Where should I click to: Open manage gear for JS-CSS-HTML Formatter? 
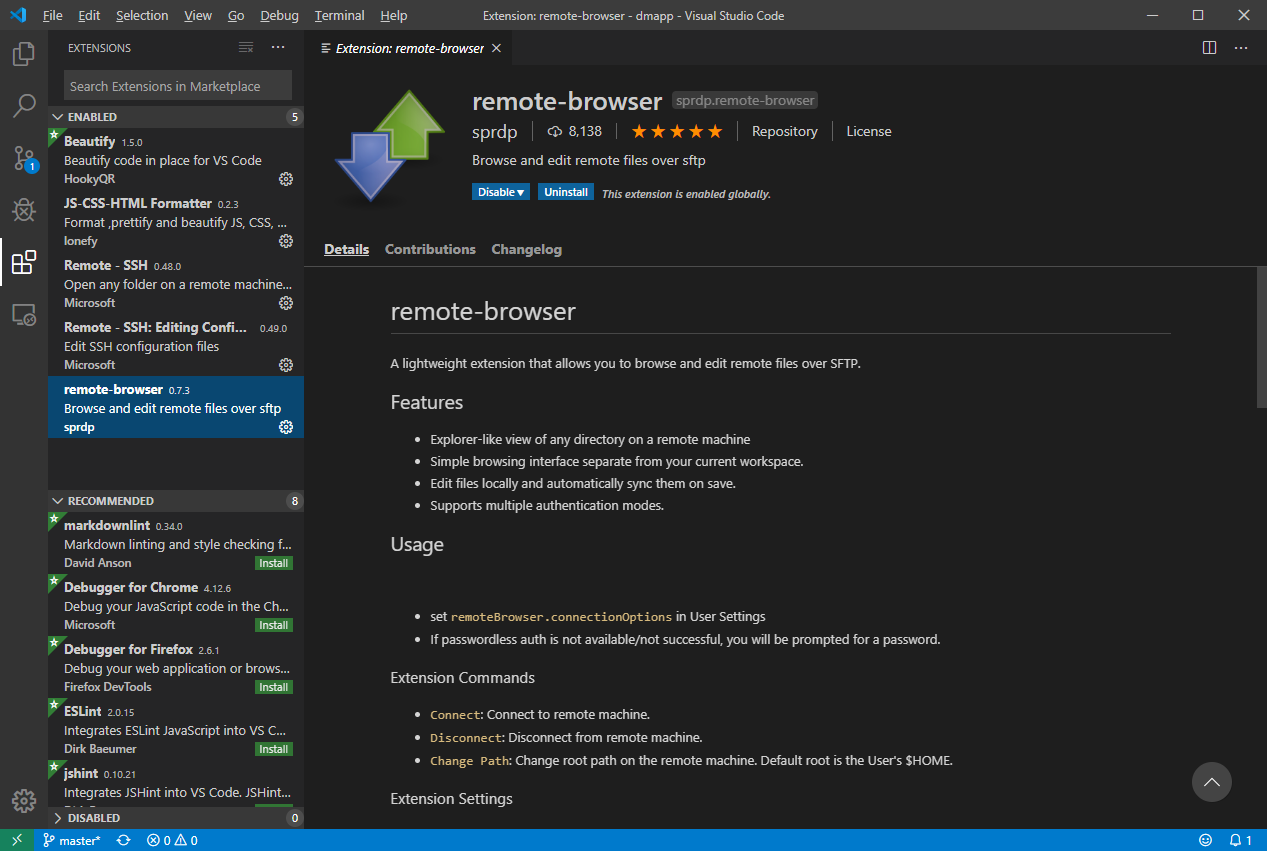coord(286,241)
